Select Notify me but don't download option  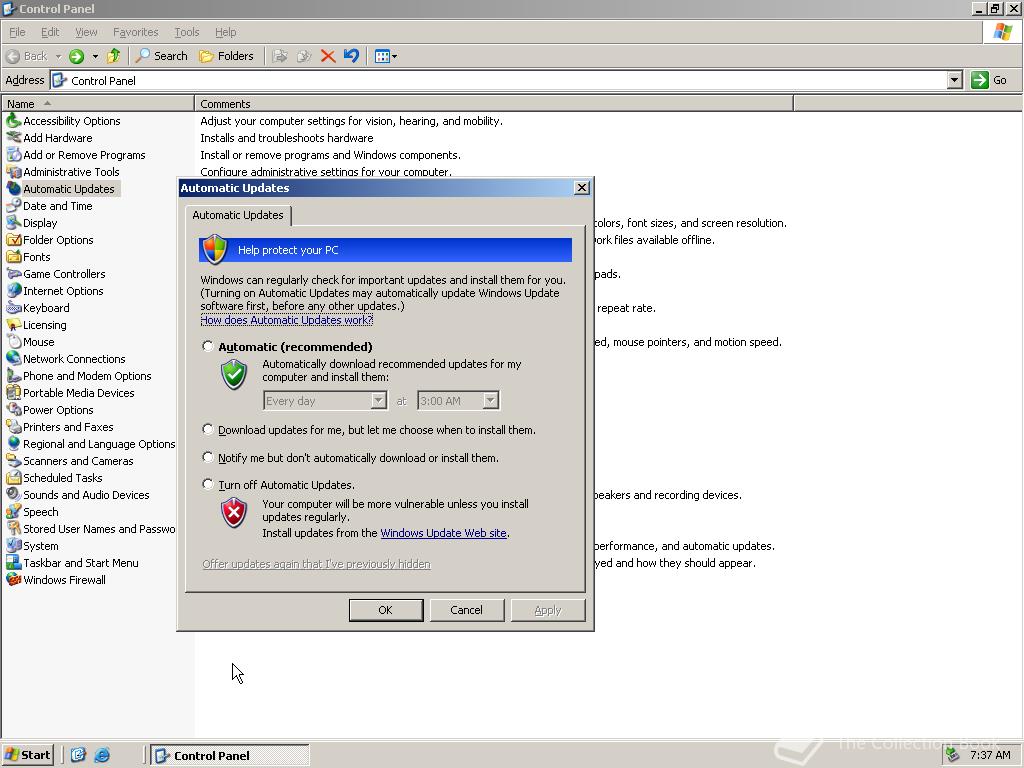coord(208,457)
